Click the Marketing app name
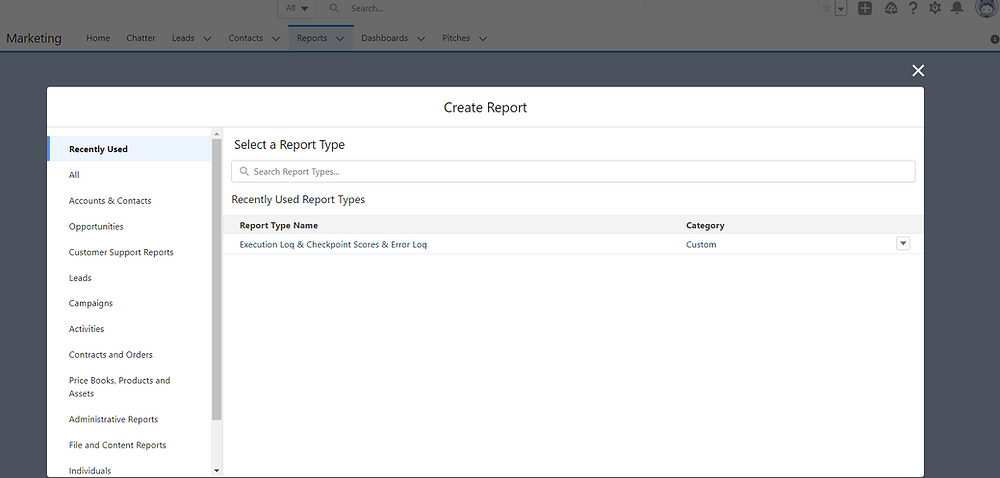Image resolution: width=1000 pixels, height=478 pixels. [x=34, y=38]
